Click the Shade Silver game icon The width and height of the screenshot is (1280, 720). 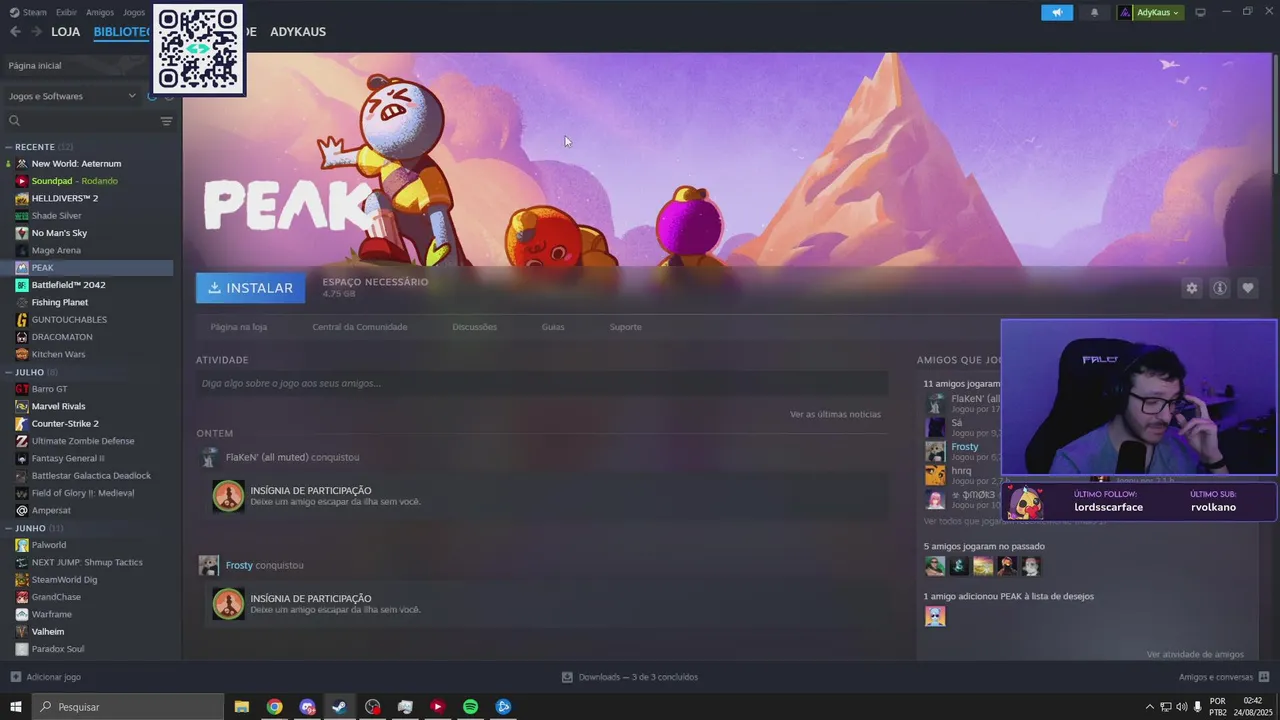(x=22, y=215)
